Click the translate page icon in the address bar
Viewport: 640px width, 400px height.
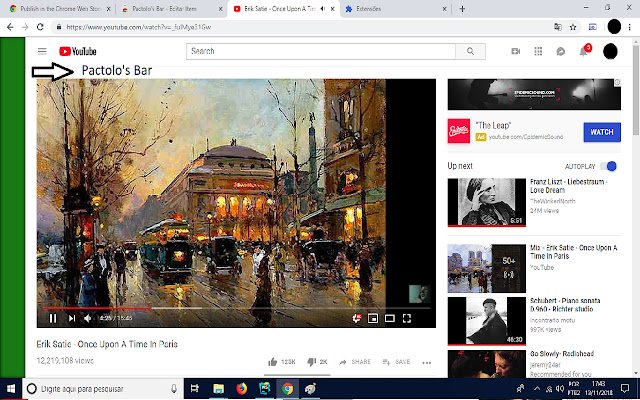(558, 27)
